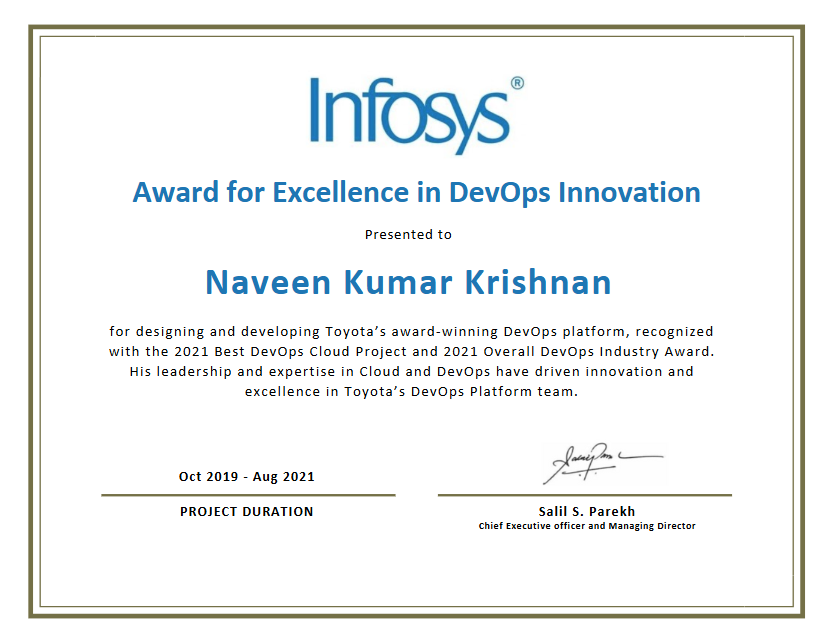Click 'Chief Executive officer and Managing Director' title

(586, 526)
